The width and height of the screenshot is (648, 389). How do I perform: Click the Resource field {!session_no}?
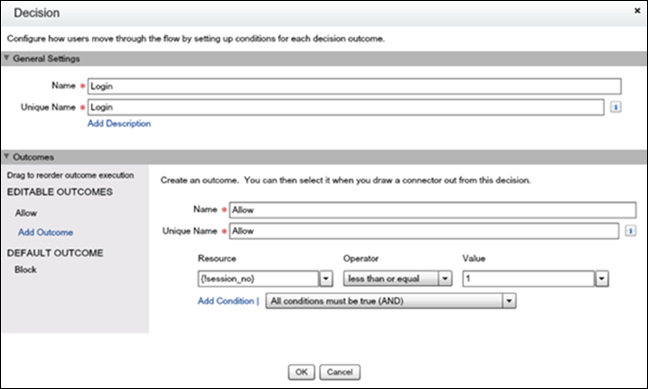click(258, 279)
